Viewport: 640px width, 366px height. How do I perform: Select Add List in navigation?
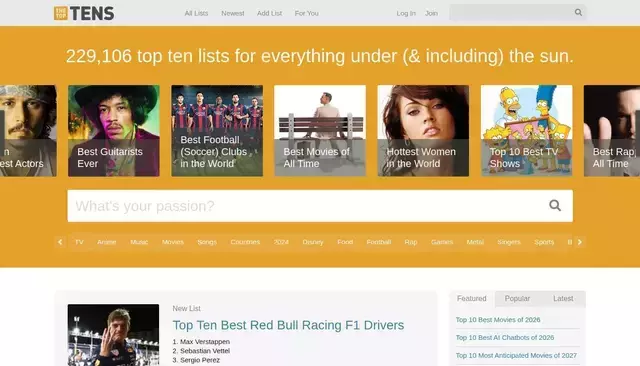pyautogui.click(x=269, y=13)
